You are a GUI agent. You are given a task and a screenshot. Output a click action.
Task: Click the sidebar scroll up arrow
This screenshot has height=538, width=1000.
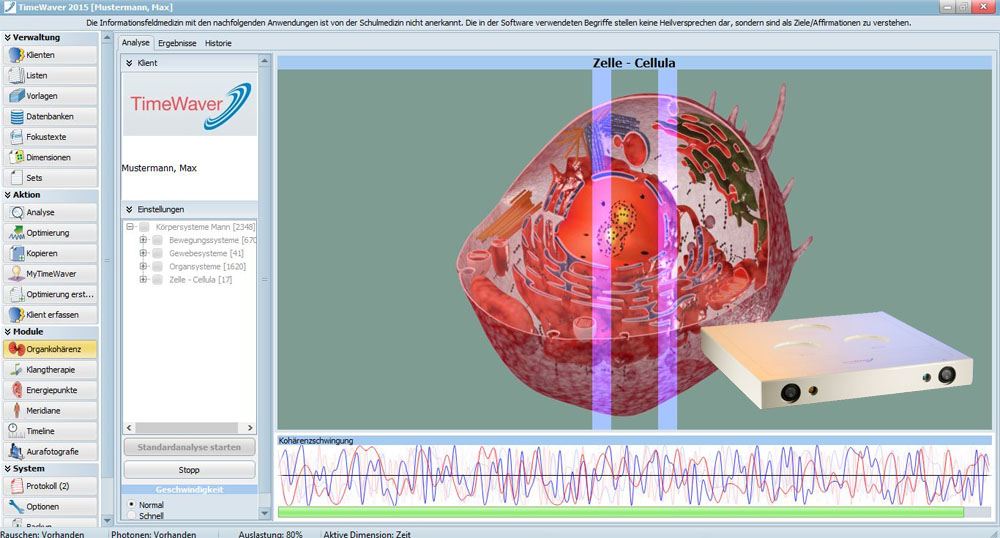(107, 38)
